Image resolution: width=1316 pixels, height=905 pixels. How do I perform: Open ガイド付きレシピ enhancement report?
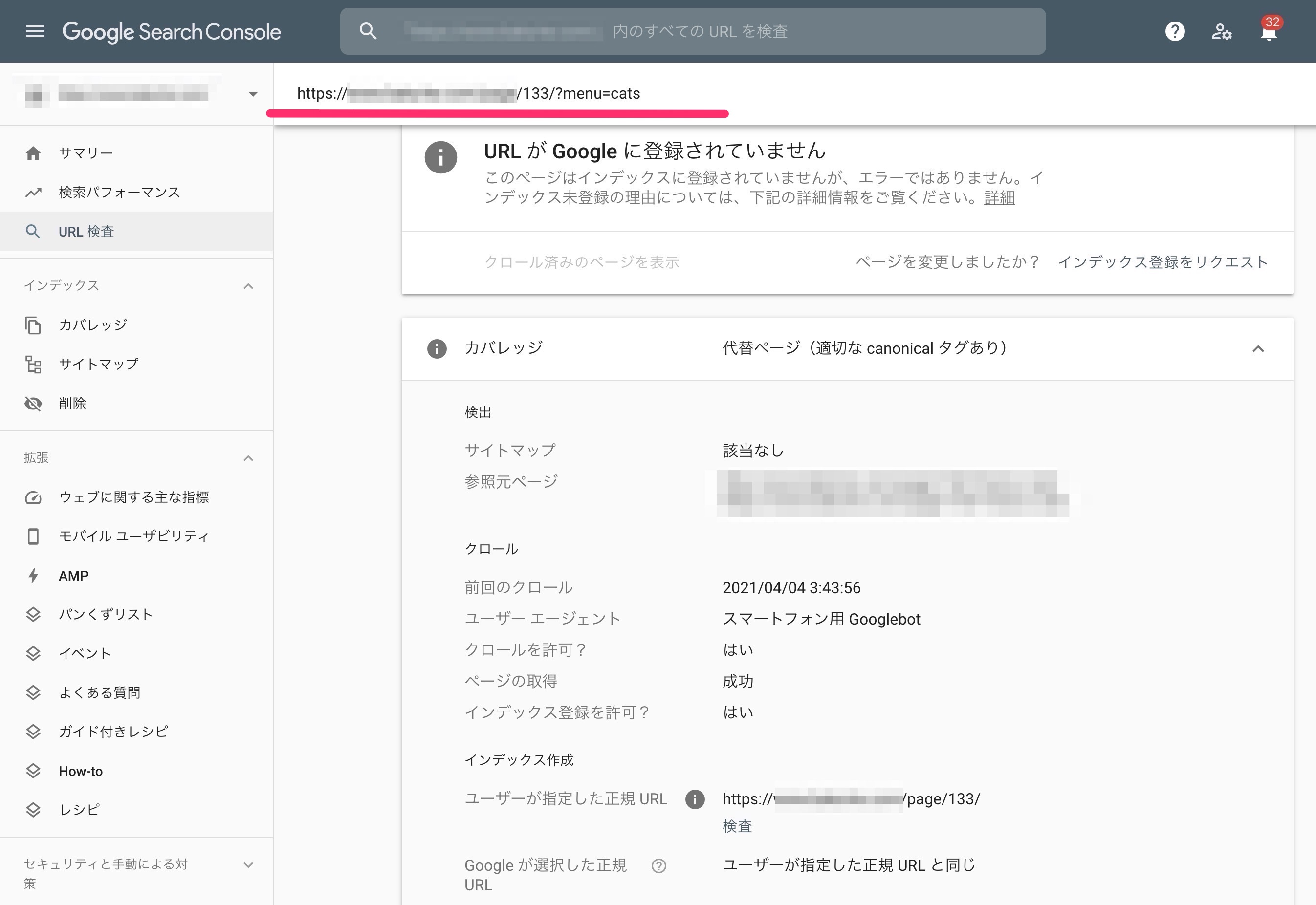(136, 732)
